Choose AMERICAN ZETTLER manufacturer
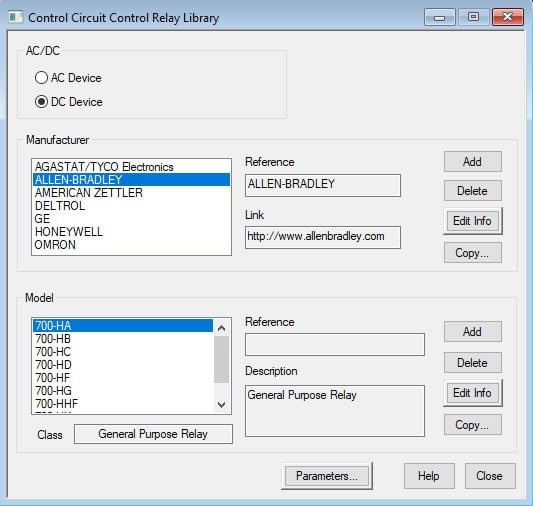 pos(131,193)
